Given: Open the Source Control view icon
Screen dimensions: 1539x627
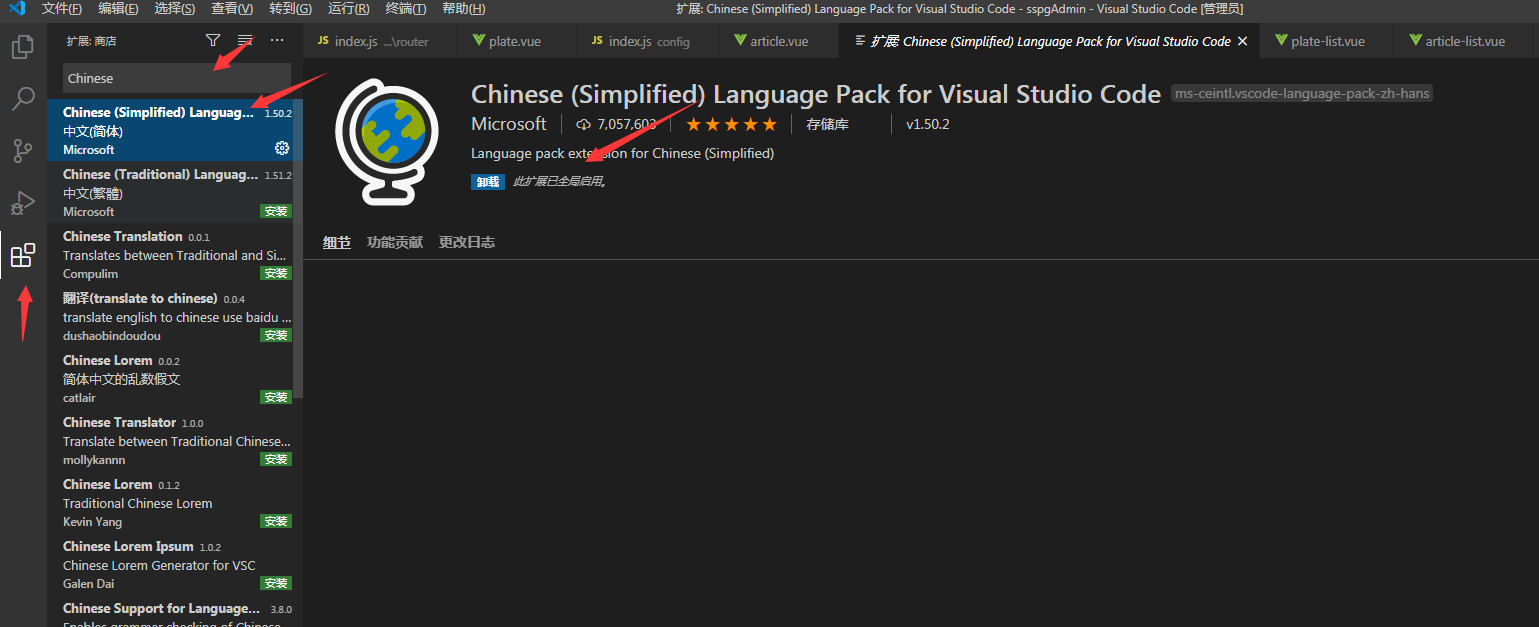Looking at the screenshot, I should [x=22, y=151].
